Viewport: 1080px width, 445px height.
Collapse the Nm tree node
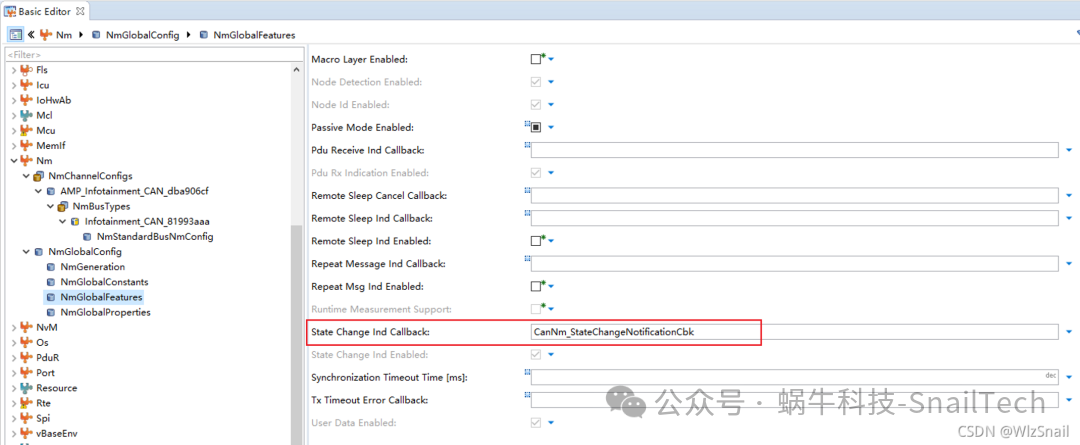(x=13, y=161)
